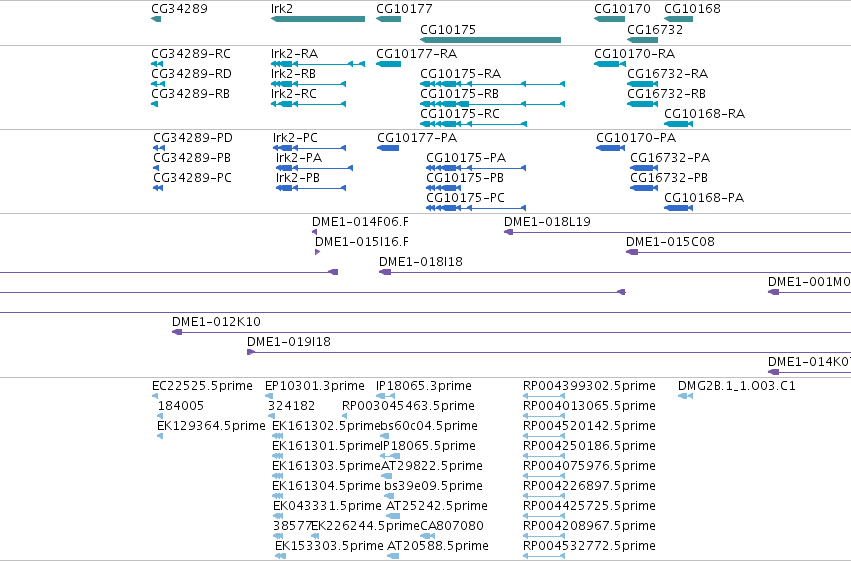Select EST RP004399302.5prime
This screenshot has height=561, width=851.
point(589,386)
